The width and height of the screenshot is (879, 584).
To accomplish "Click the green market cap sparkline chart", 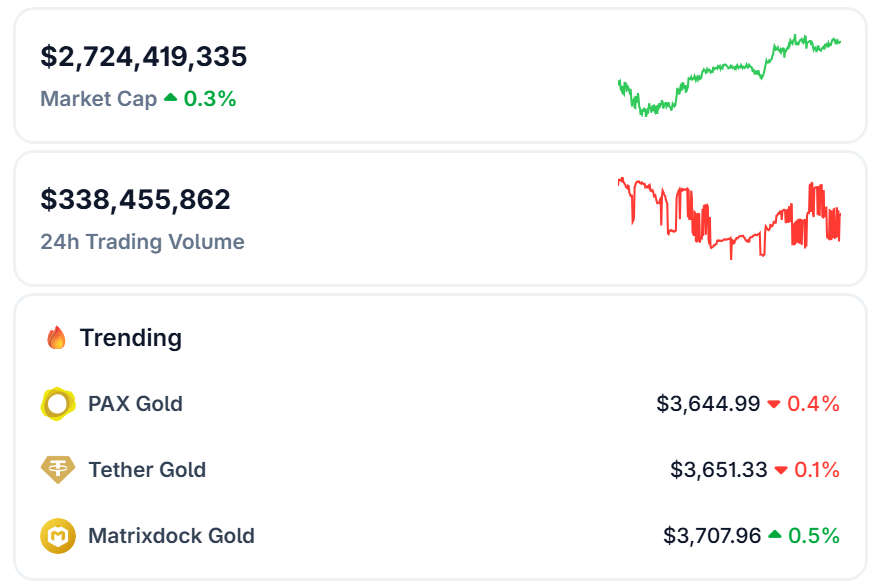I will (x=729, y=75).
